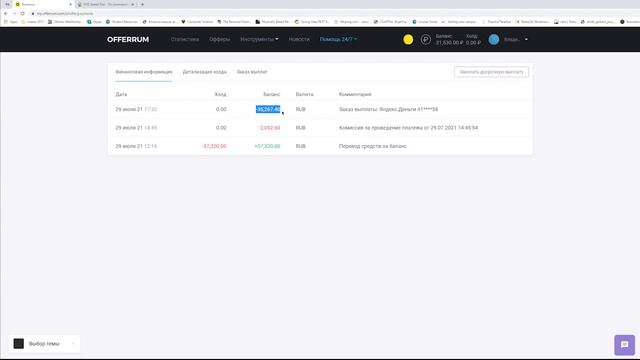Click the -37,320.00 hold value
Viewport: 640px width, 360px height.
click(214, 146)
